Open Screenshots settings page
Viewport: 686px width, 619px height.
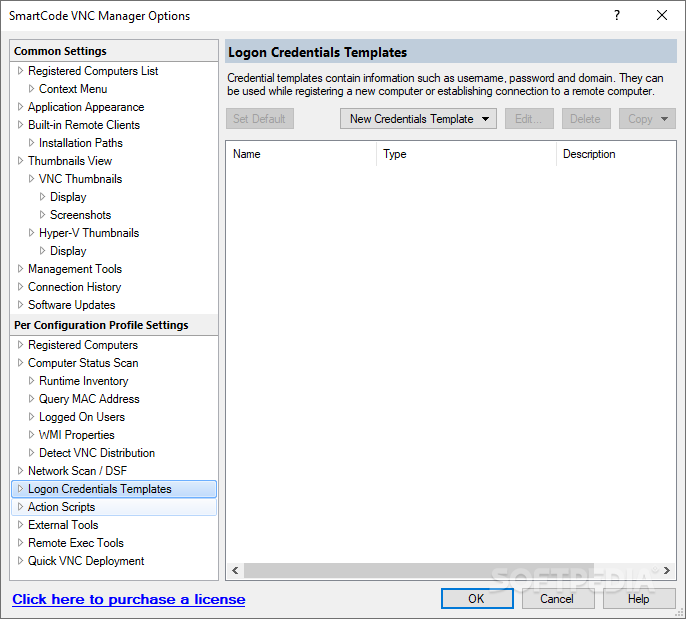[x=80, y=215]
